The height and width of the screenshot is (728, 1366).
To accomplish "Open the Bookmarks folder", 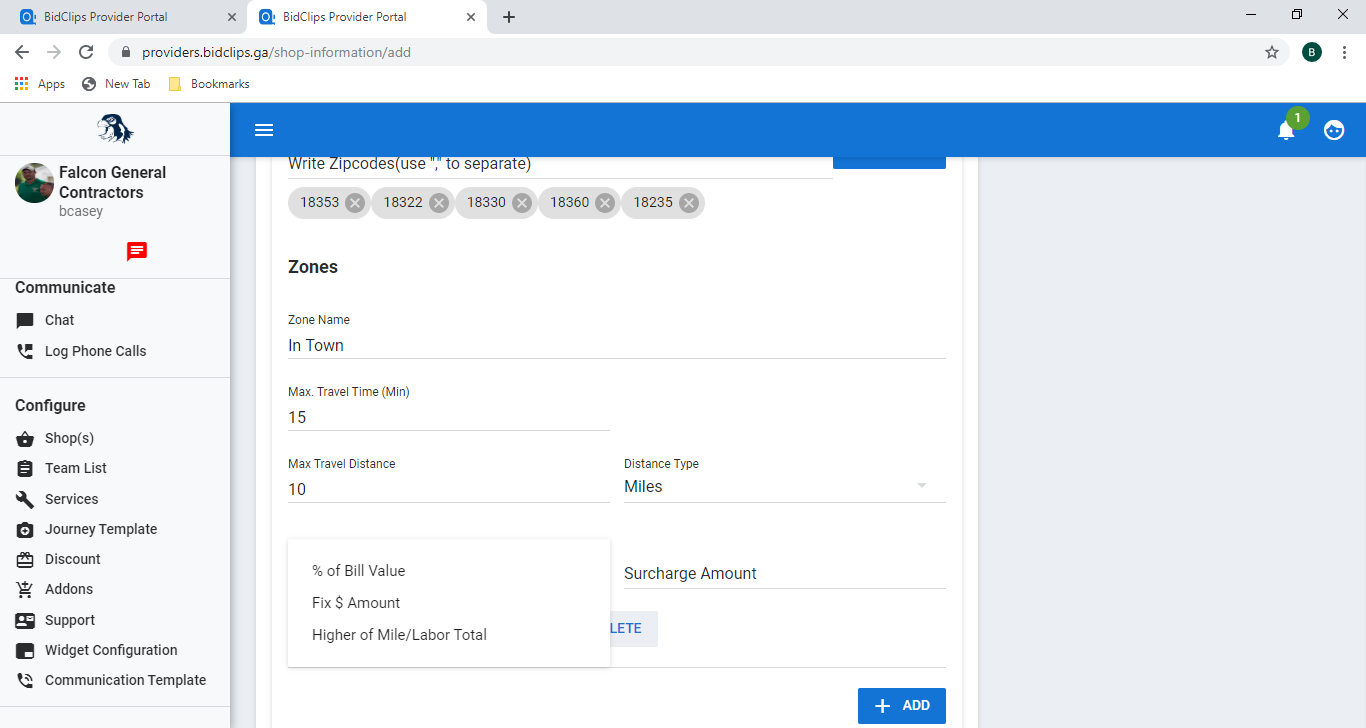I will click(x=209, y=84).
